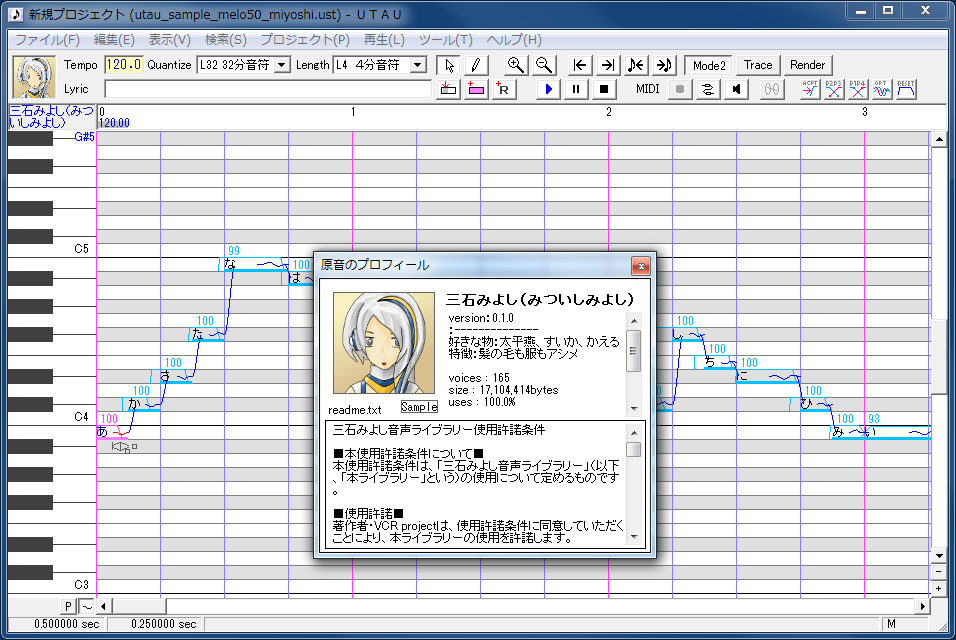The width and height of the screenshot is (956, 640).
Task: Click the horizontal scroll right arrow
Action: coord(922,606)
